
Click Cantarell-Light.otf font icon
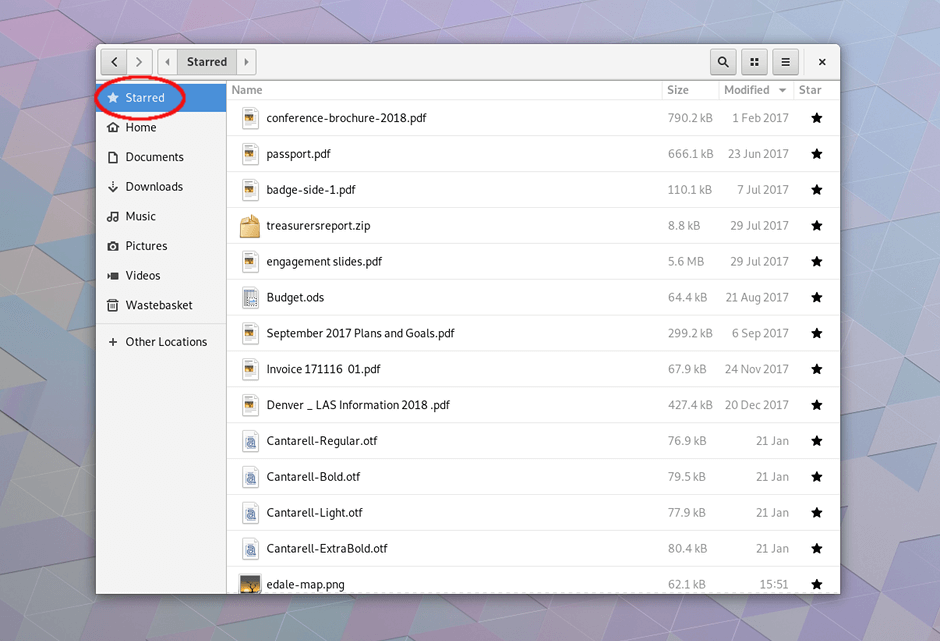point(250,513)
